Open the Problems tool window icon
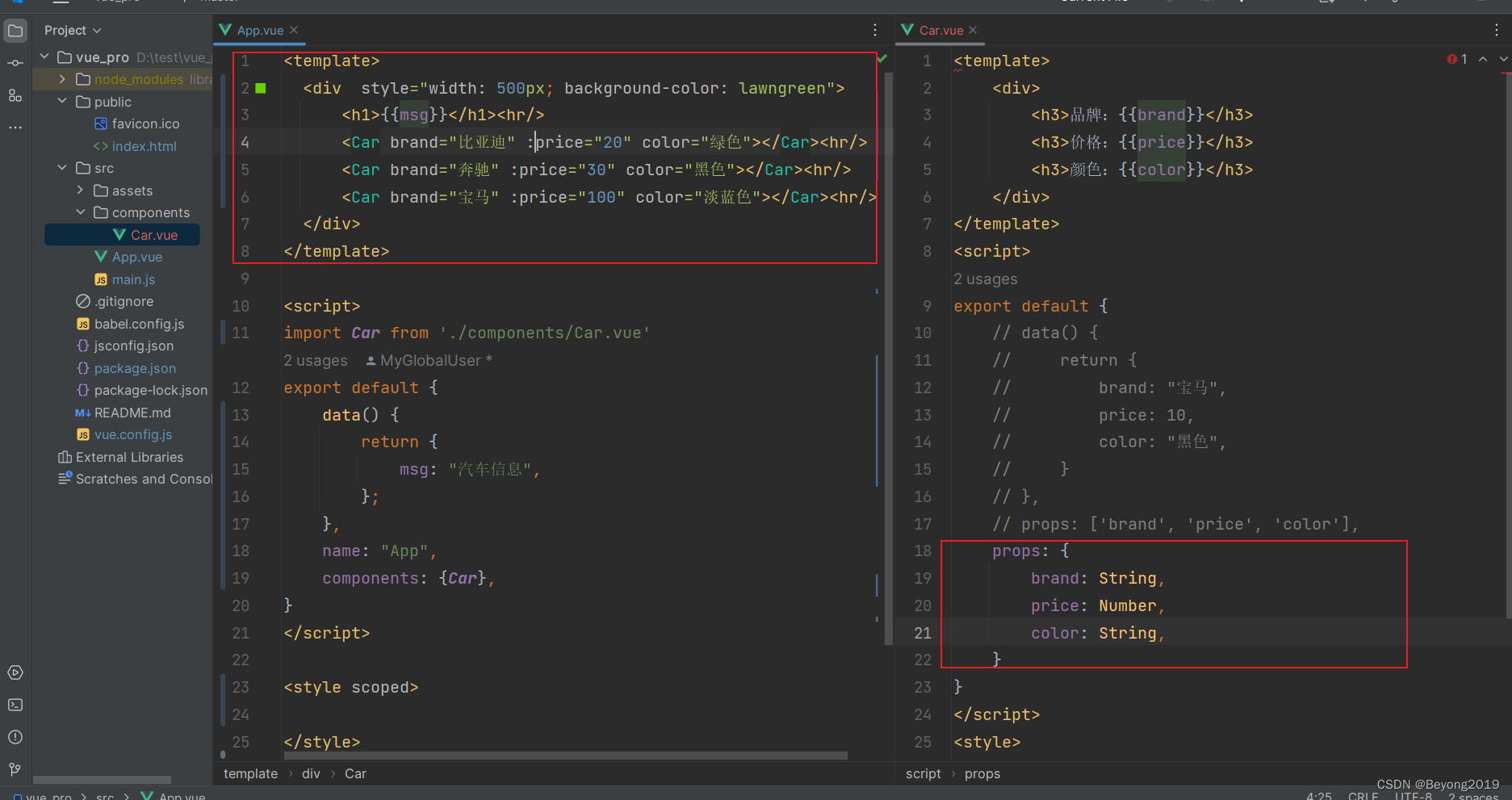The image size is (1512, 800). pos(15,737)
